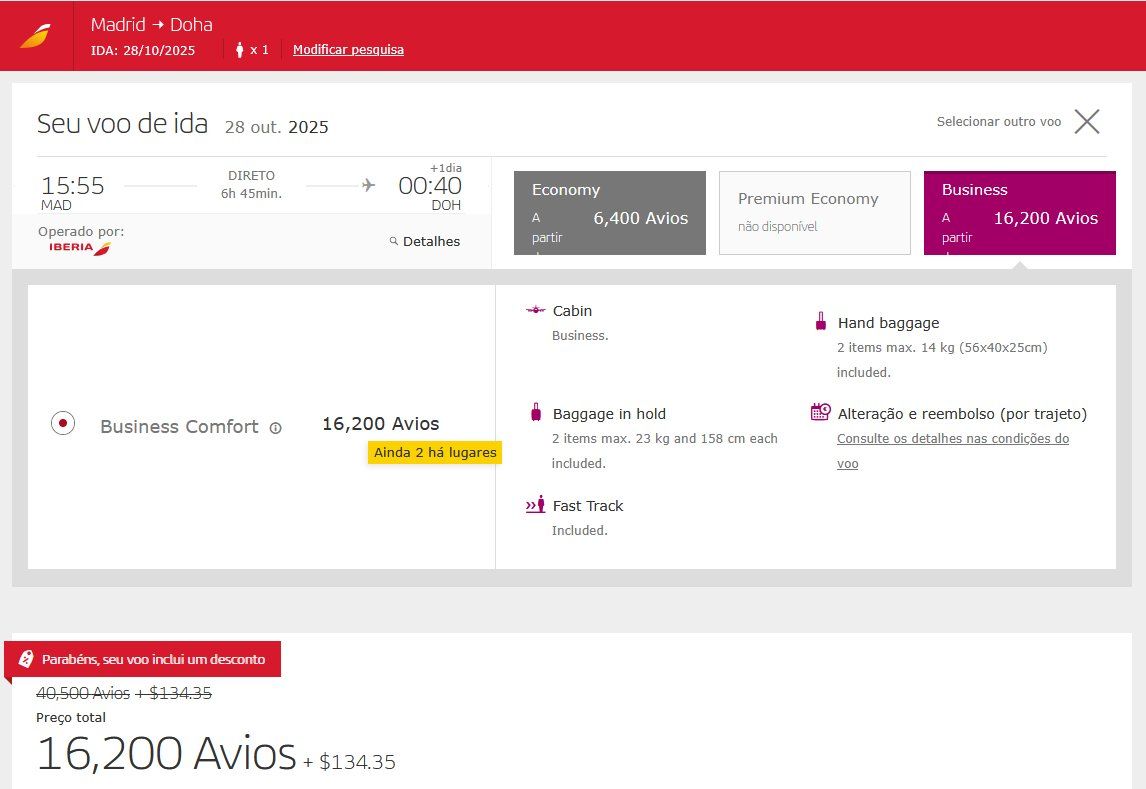Click the +1dia arrival note
This screenshot has width=1146, height=789.
pos(446,168)
